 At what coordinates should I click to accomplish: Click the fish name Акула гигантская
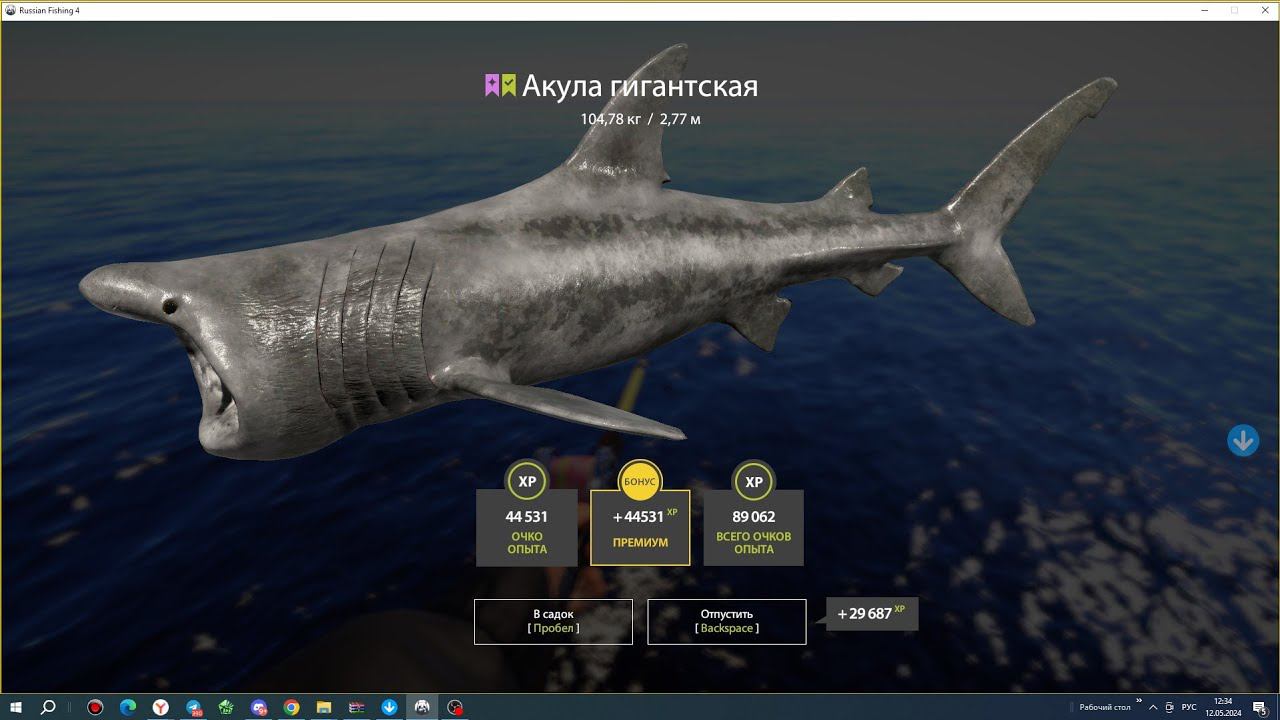pyautogui.click(x=640, y=86)
